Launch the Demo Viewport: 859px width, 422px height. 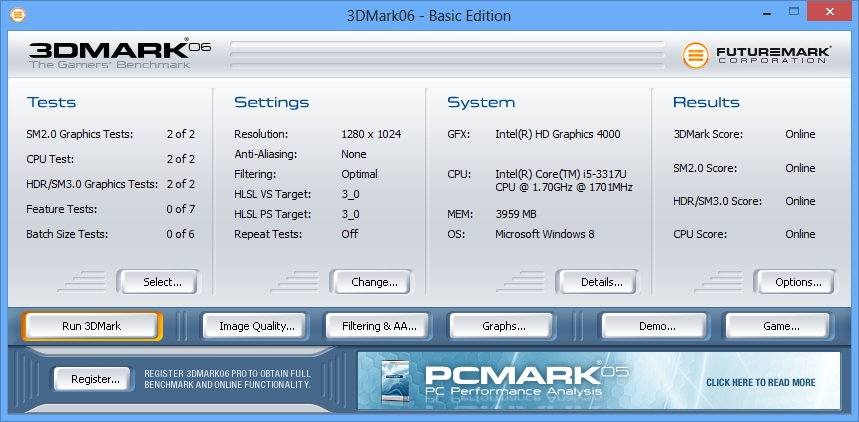click(x=655, y=326)
